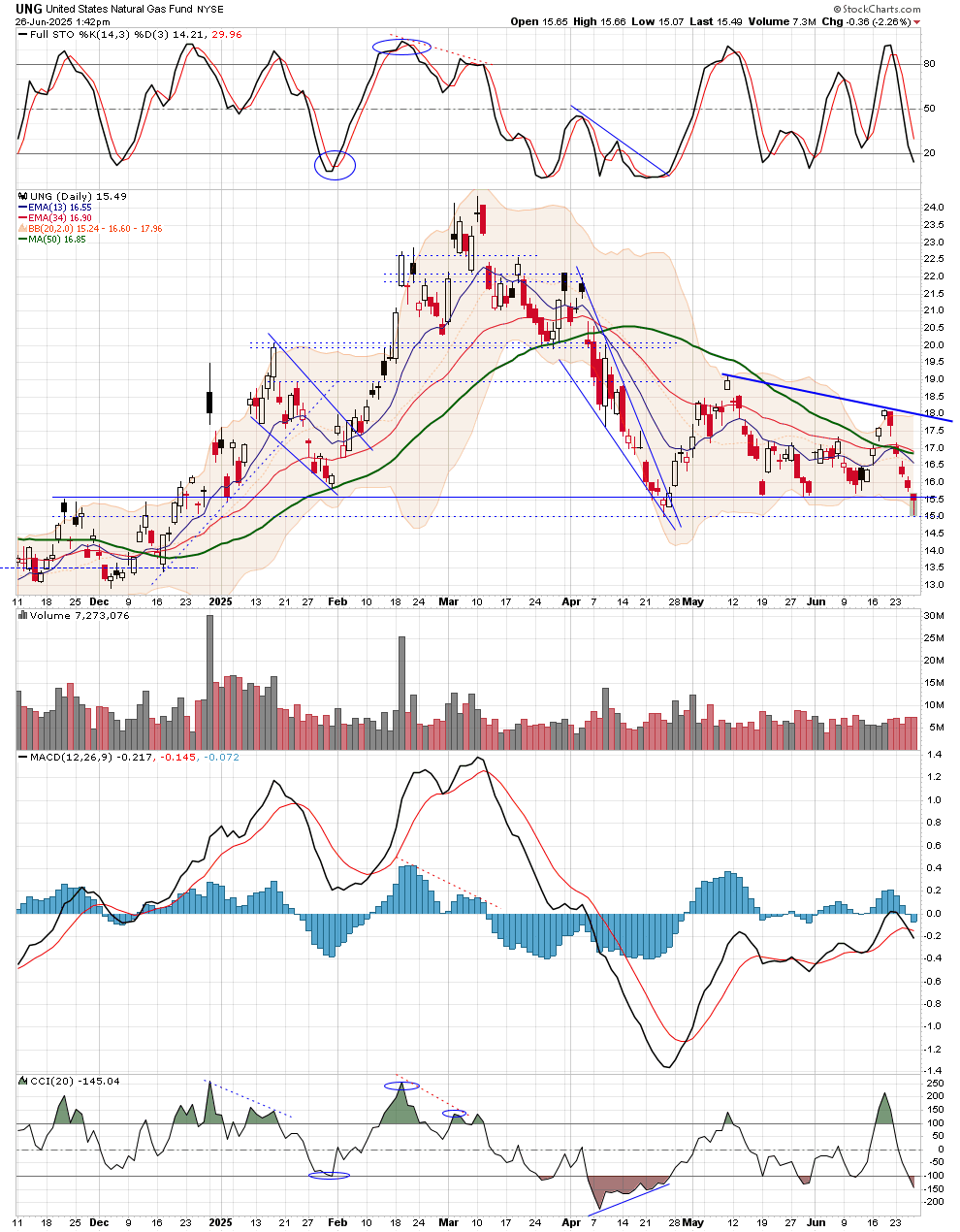
Task: Click the 80 level on stochastic axis
Action: [929, 64]
